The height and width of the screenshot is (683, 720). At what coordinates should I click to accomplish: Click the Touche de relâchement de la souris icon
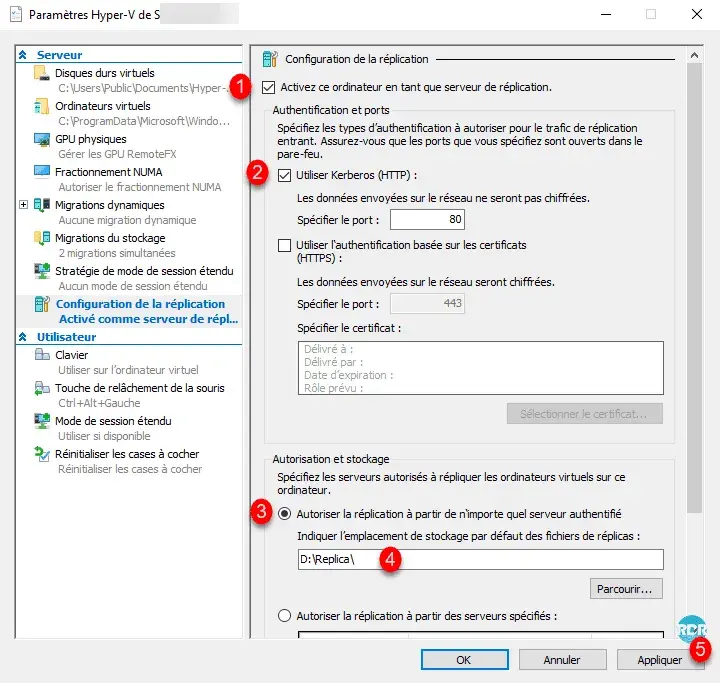point(41,389)
